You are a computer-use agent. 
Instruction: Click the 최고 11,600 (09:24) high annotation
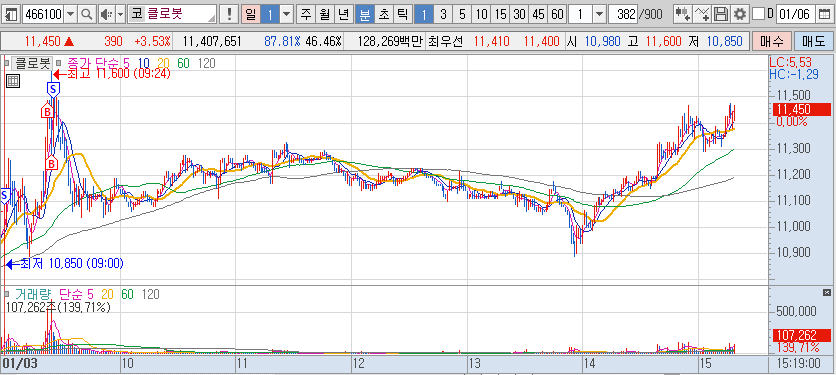click(x=111, y=74)
